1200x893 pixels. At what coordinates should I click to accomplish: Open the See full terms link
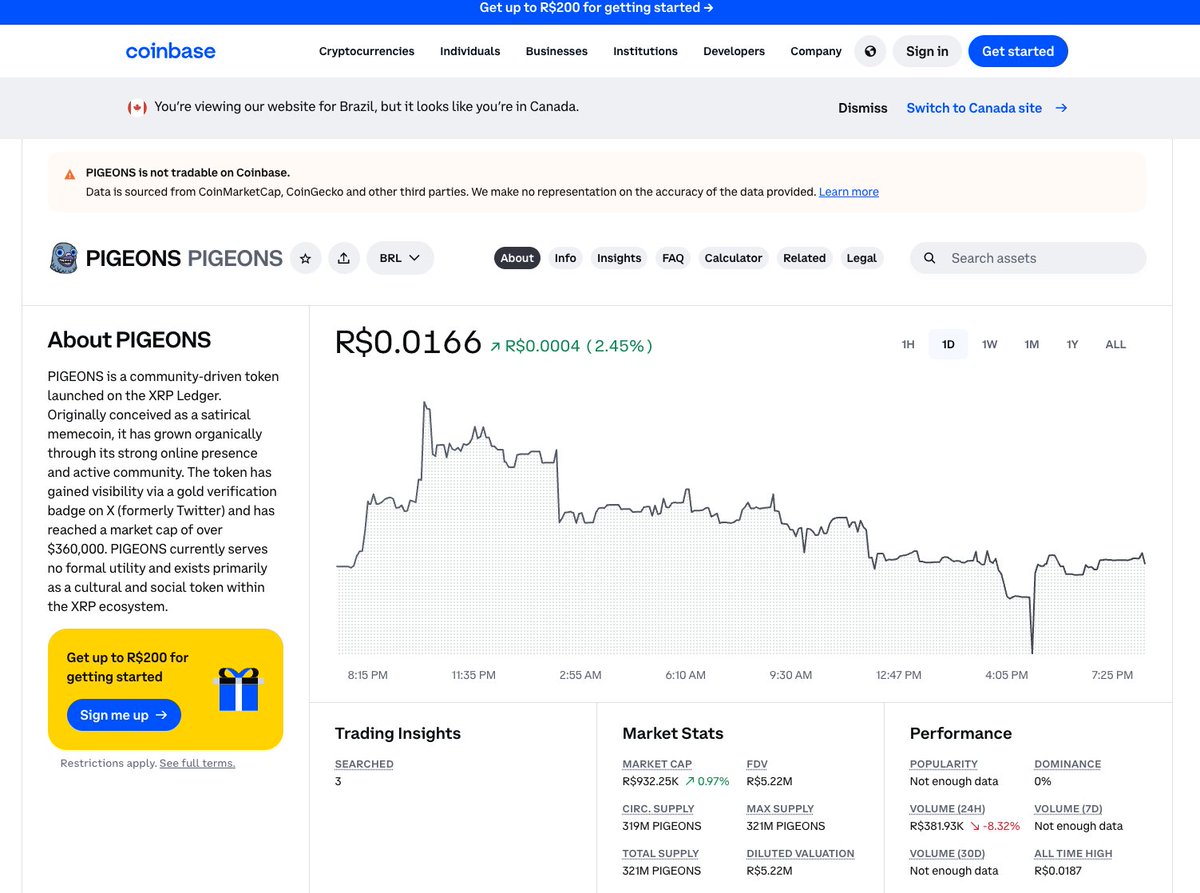coord(197,763)
